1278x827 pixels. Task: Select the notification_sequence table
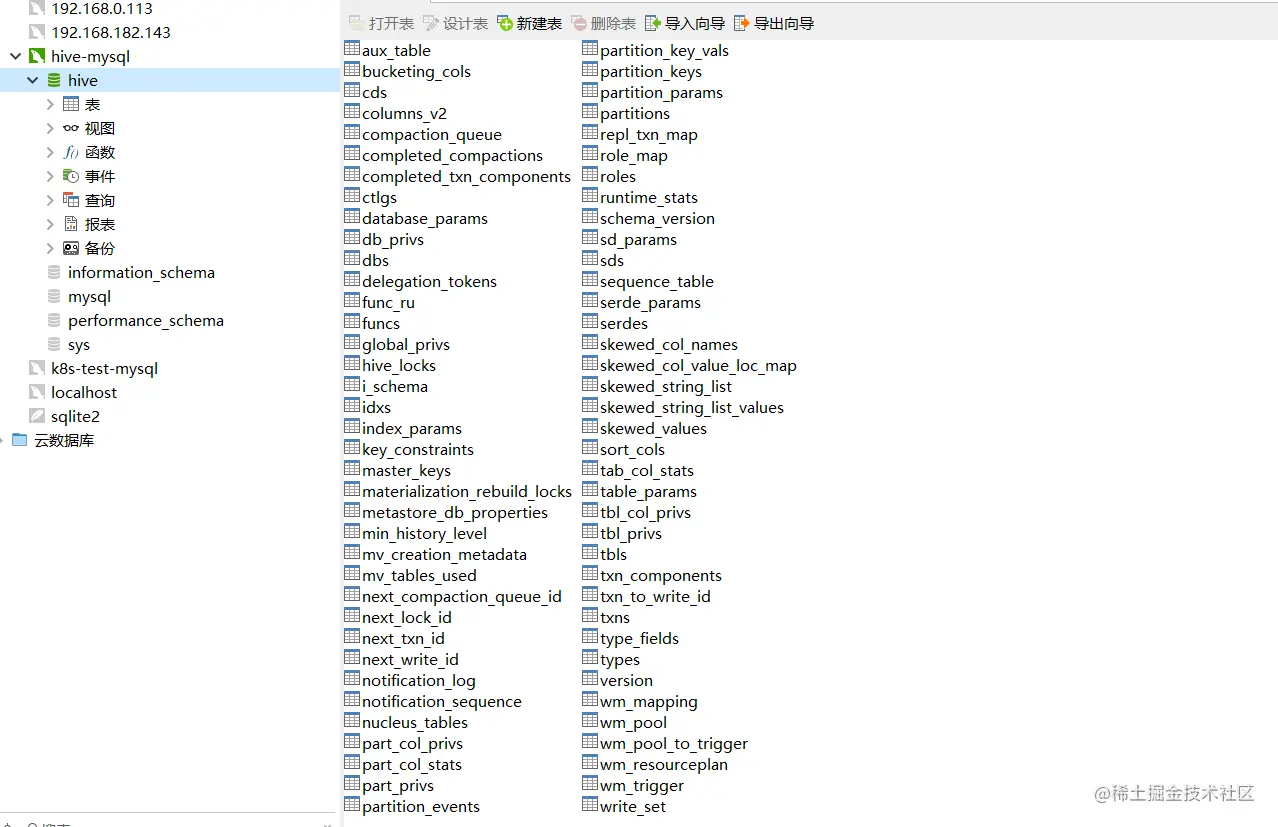(442, 701)
